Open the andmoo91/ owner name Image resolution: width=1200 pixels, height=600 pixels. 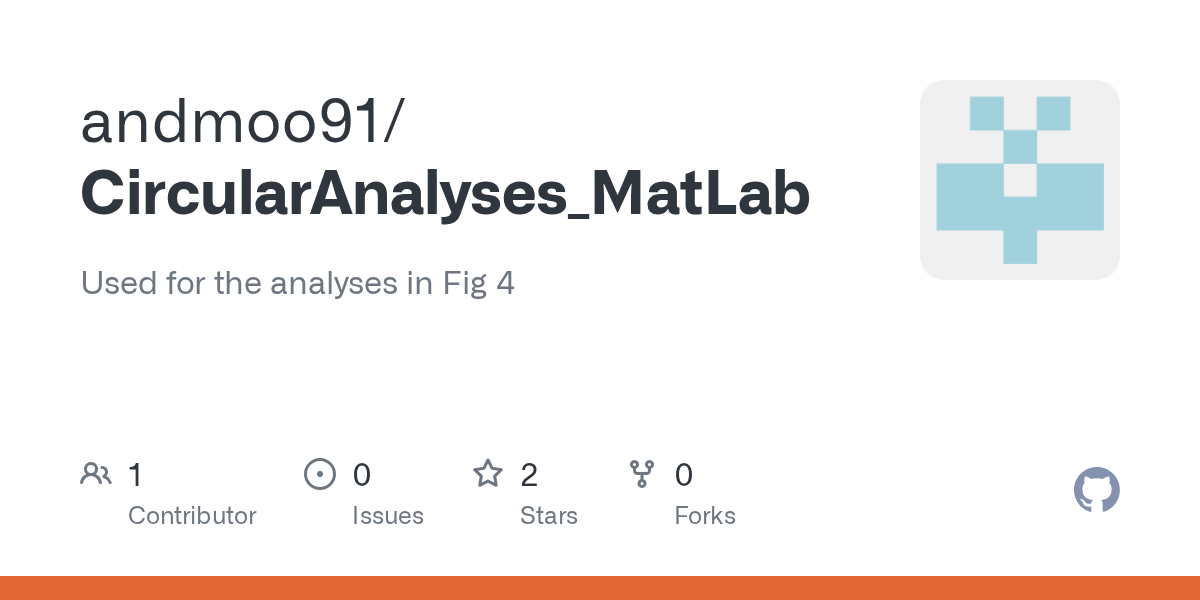point(243,123)
